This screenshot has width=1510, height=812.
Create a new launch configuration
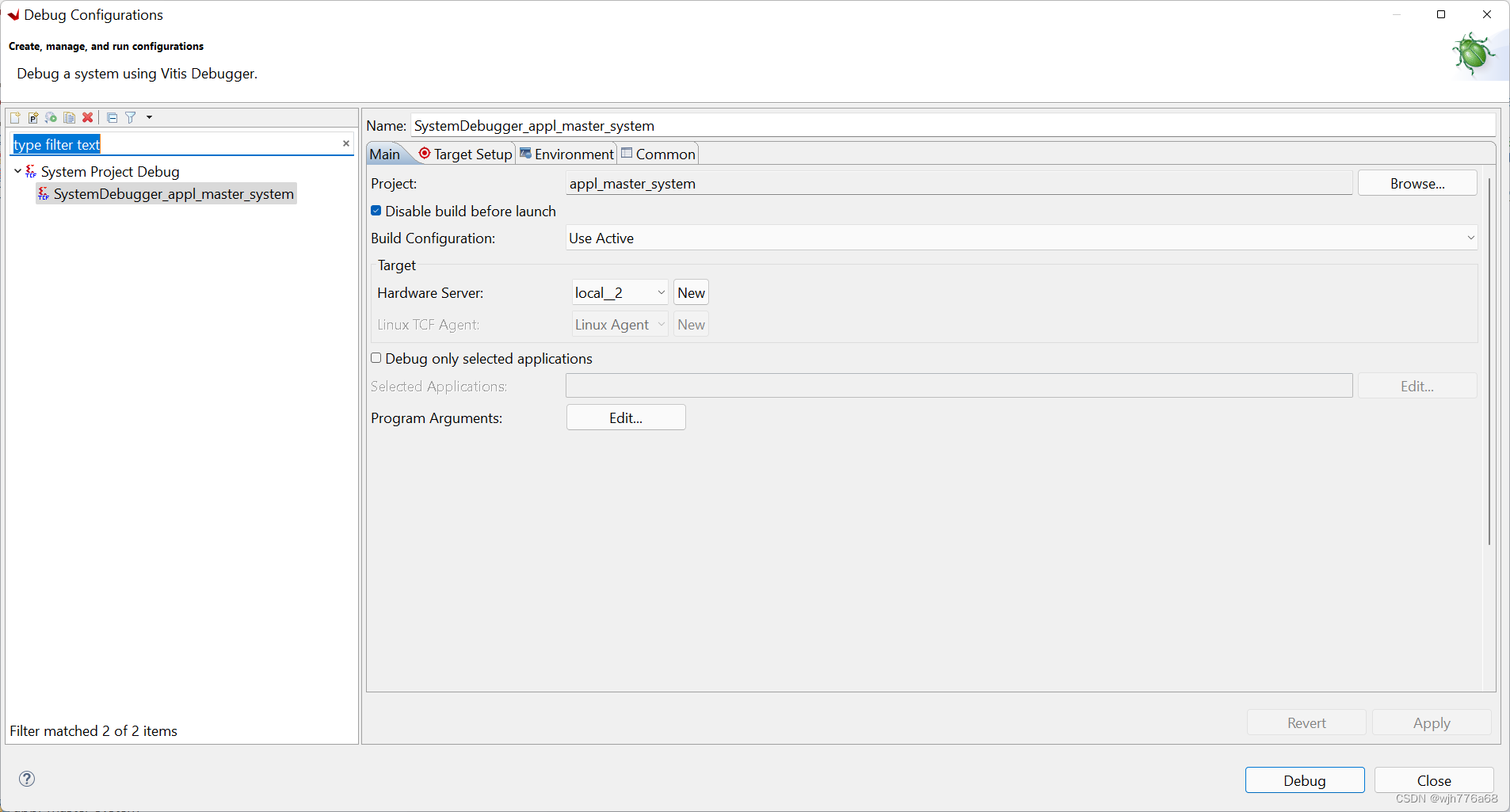point(15,117)
